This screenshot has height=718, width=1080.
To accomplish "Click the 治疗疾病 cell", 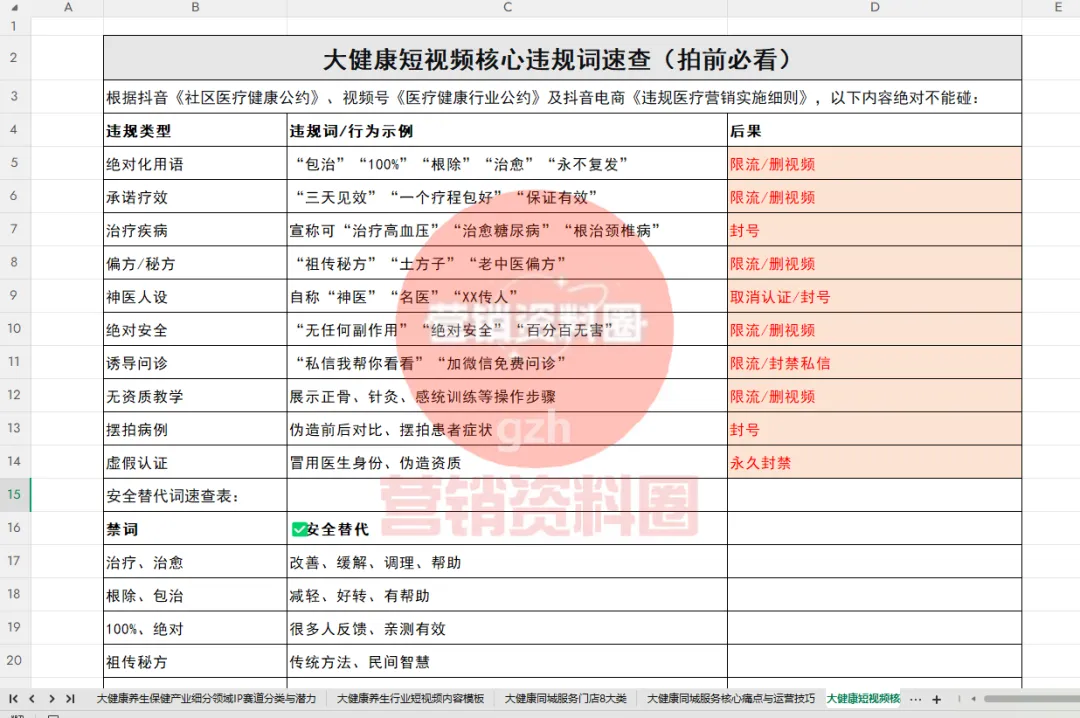I will coord(195,229).
